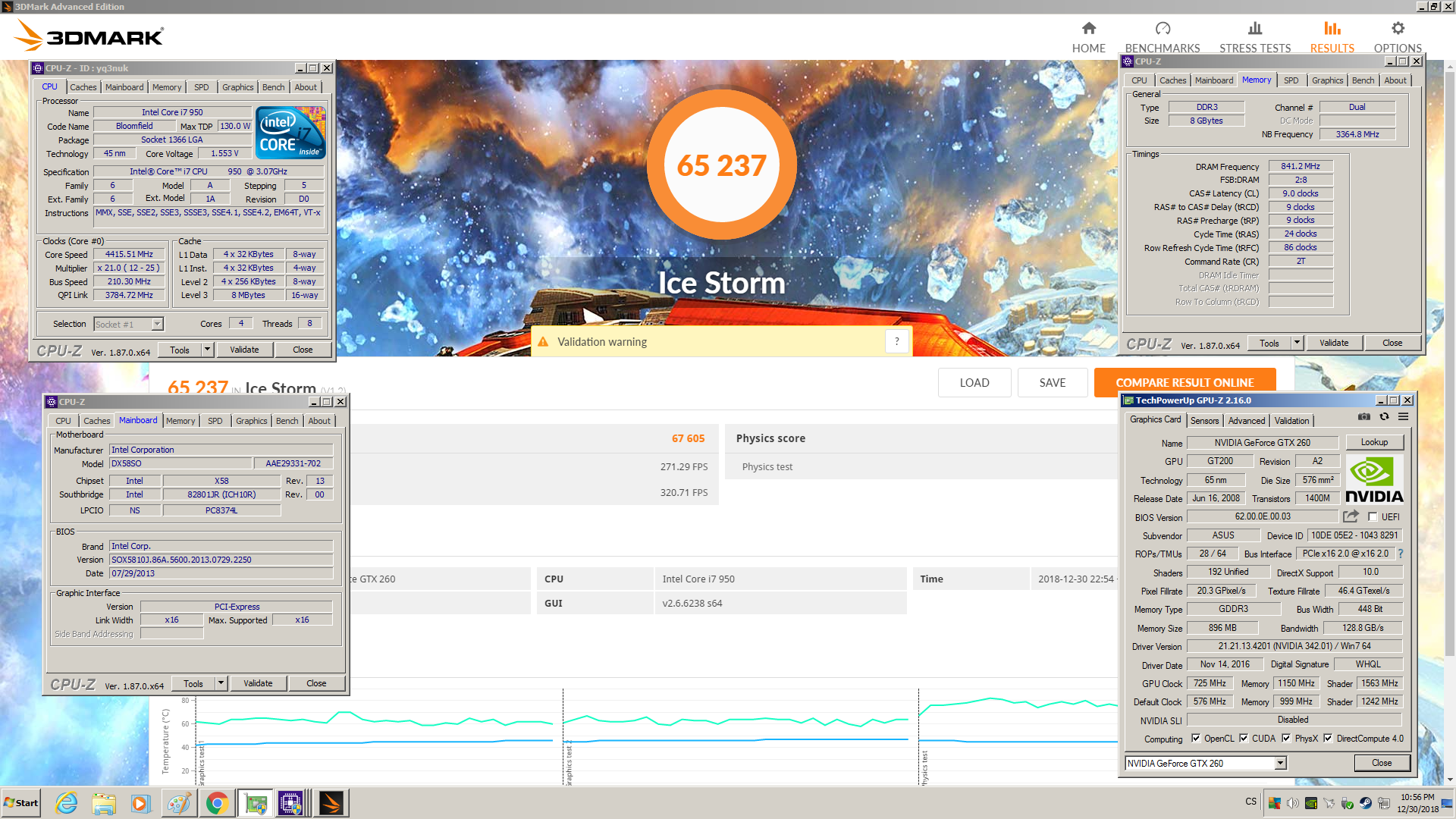Click the LOAD button in 3DMark
Image resolution: width=1456 pixels, height=819 pixels.
[x=974, y=383]
